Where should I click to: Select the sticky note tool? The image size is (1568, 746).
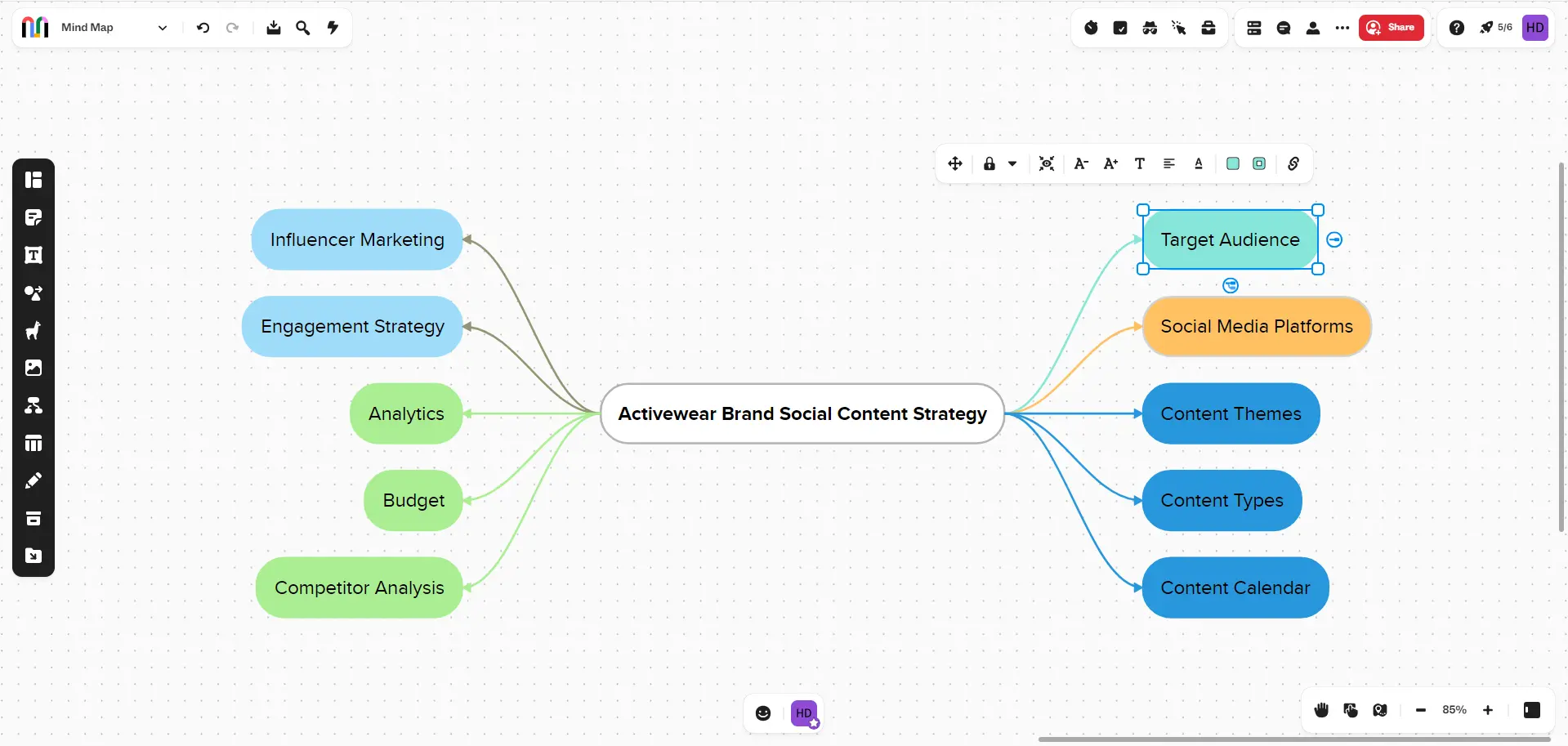click(34, 217)
